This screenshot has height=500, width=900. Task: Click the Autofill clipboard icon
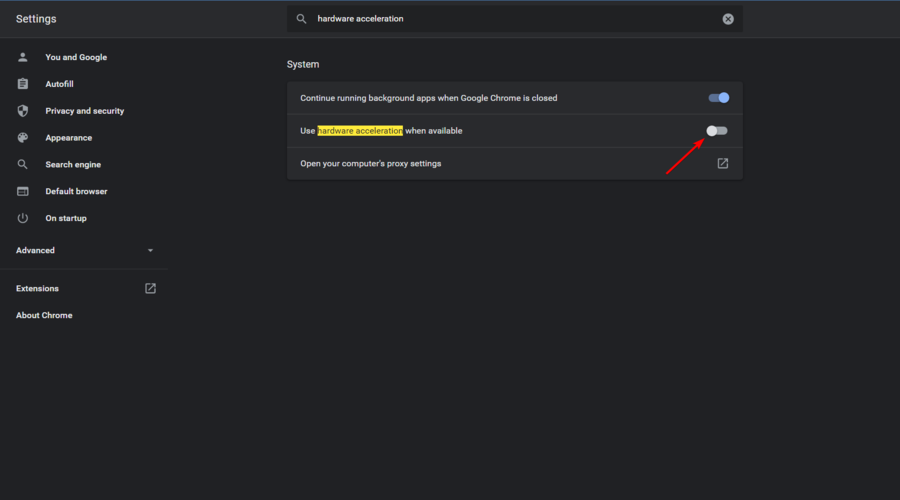pyautogui.click(x=23, y=84)
